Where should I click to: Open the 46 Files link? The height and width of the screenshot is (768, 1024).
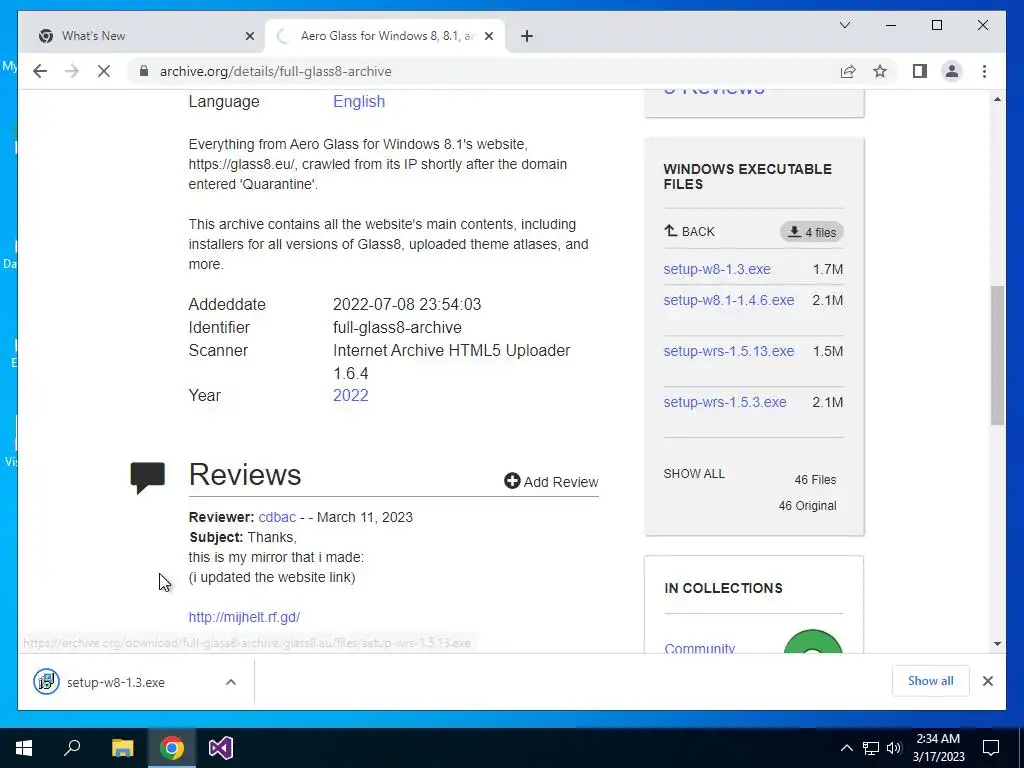815,480
